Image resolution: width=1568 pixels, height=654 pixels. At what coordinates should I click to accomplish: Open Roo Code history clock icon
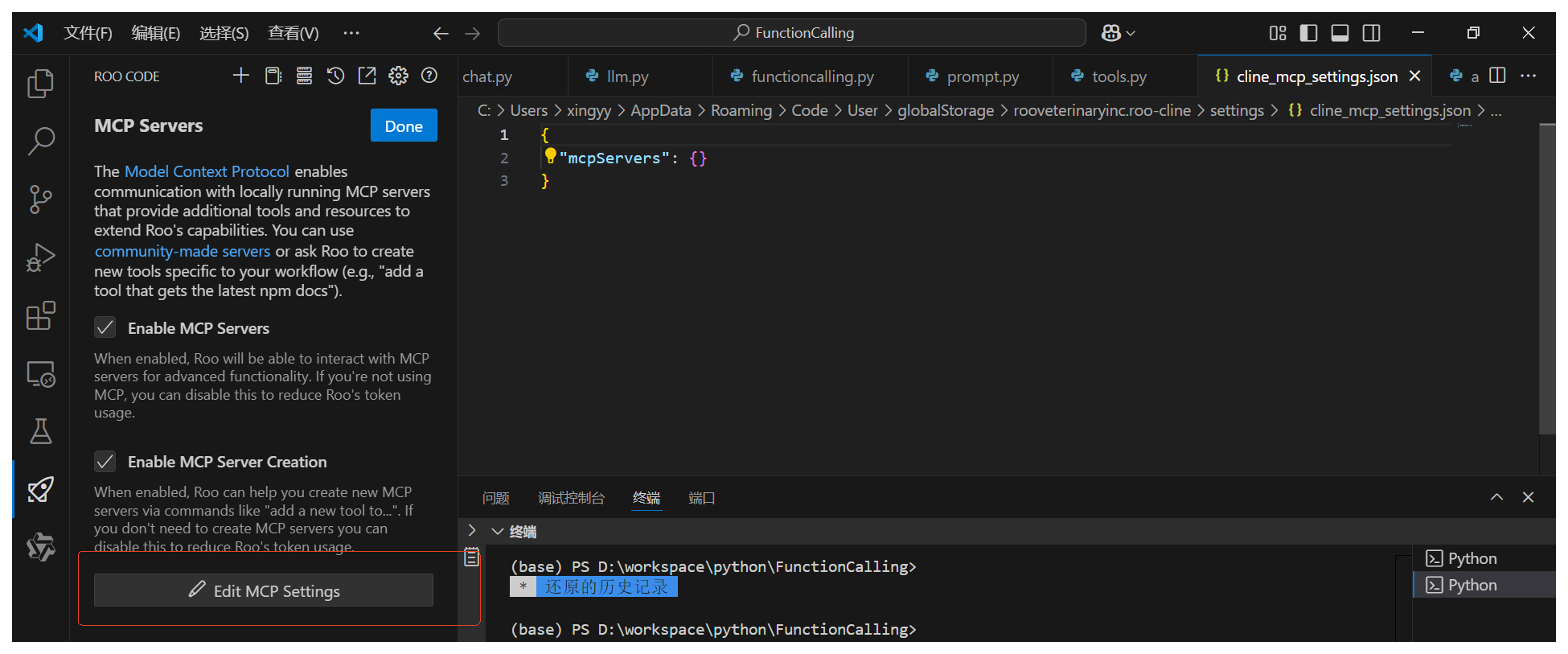[335, 76]
